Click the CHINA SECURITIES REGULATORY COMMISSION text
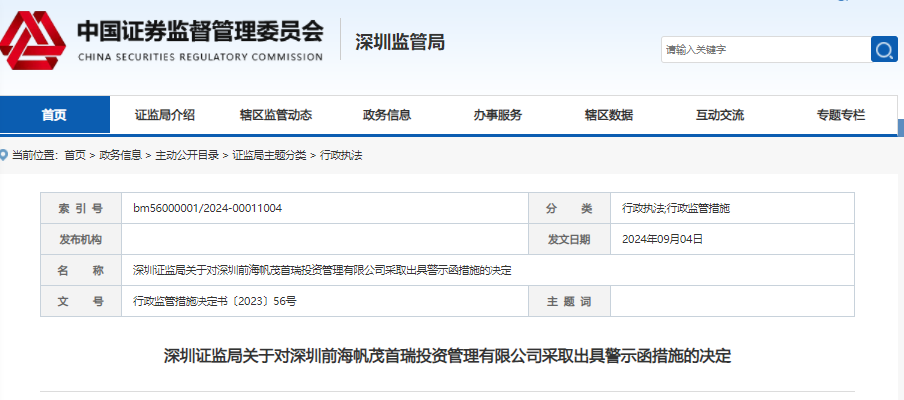904x400 pixels. pyautogui.click(x=200, y=57)
